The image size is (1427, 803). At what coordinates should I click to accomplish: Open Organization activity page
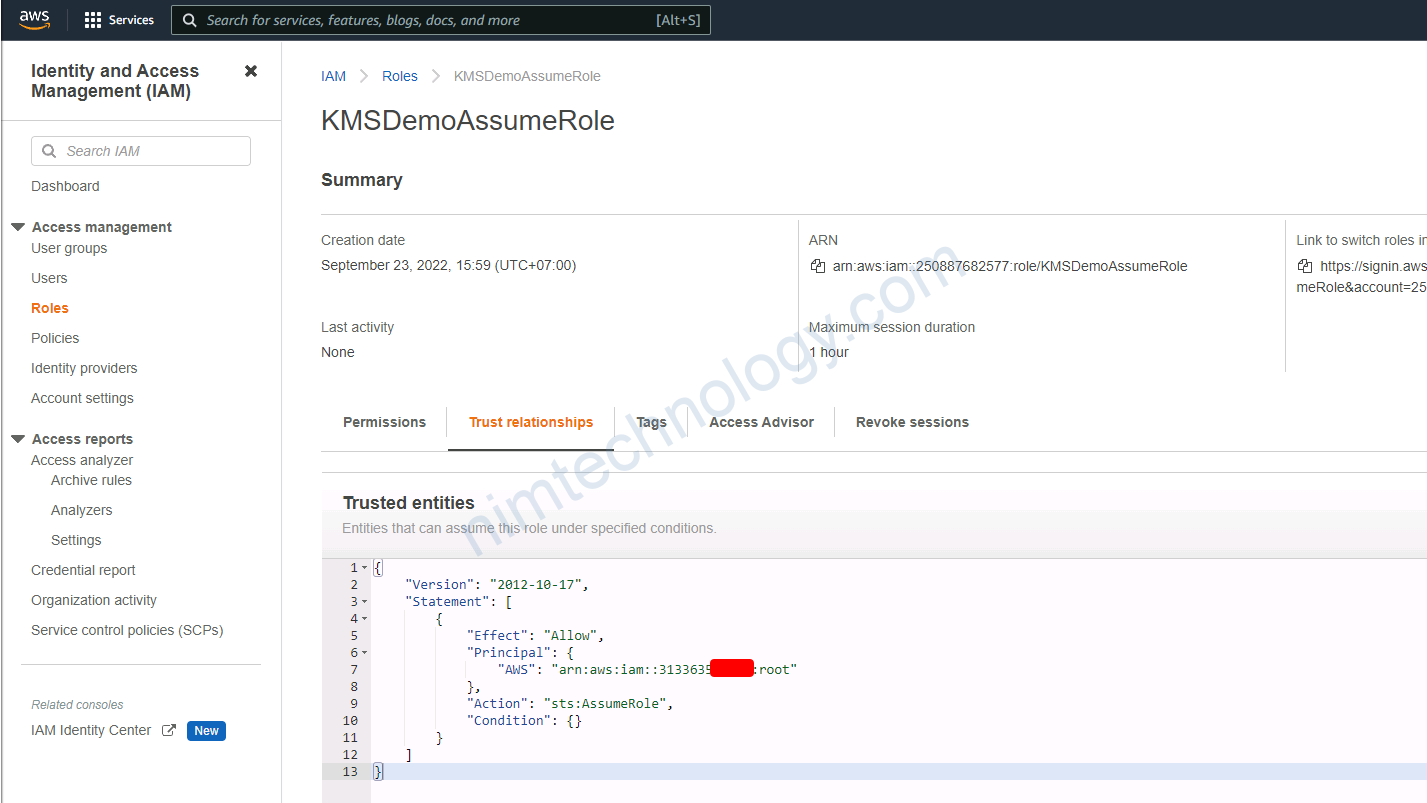pyautogui.click(x=94, y=600)
